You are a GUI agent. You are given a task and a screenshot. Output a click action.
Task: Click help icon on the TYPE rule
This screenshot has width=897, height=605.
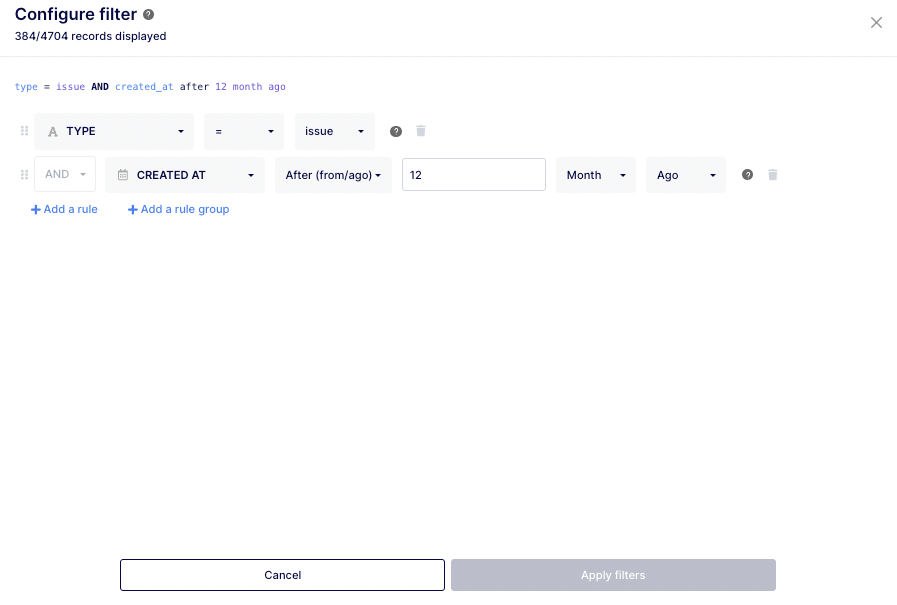click(396, 132)
